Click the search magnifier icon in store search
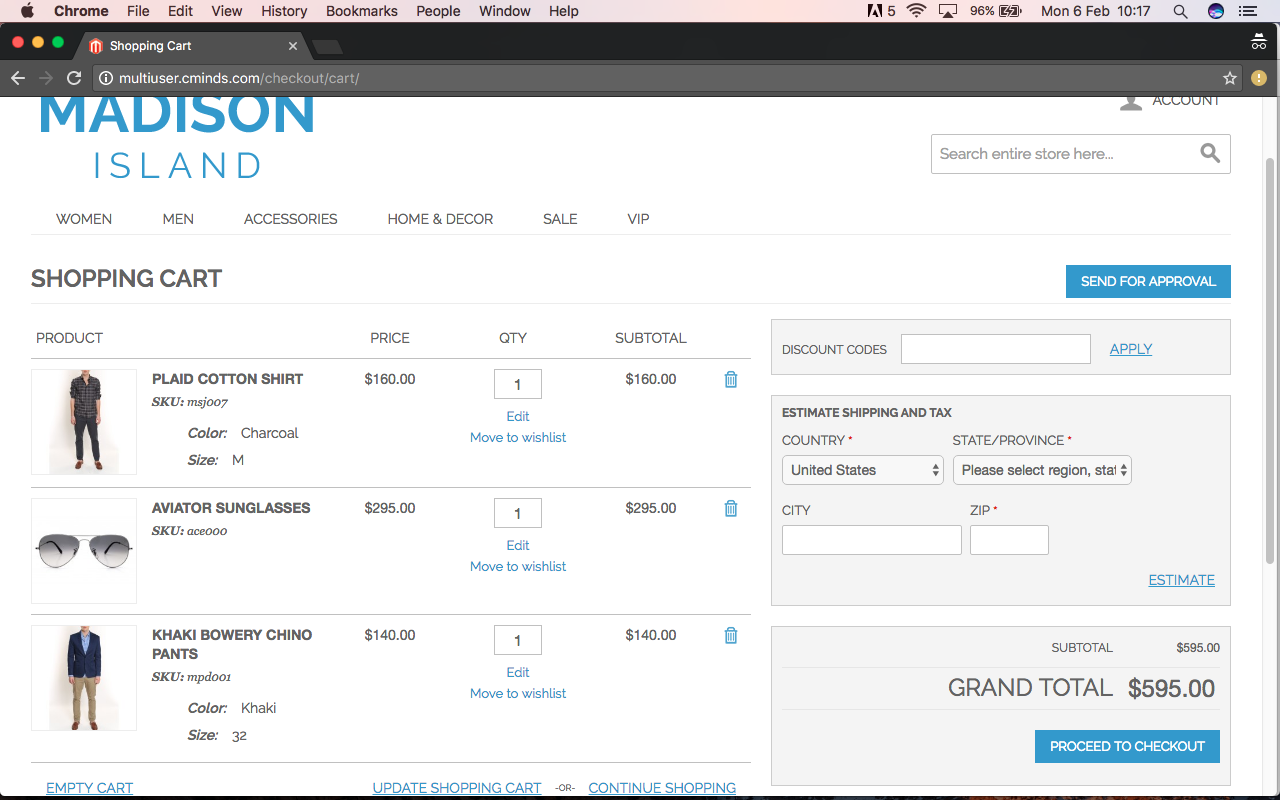 1210,153
